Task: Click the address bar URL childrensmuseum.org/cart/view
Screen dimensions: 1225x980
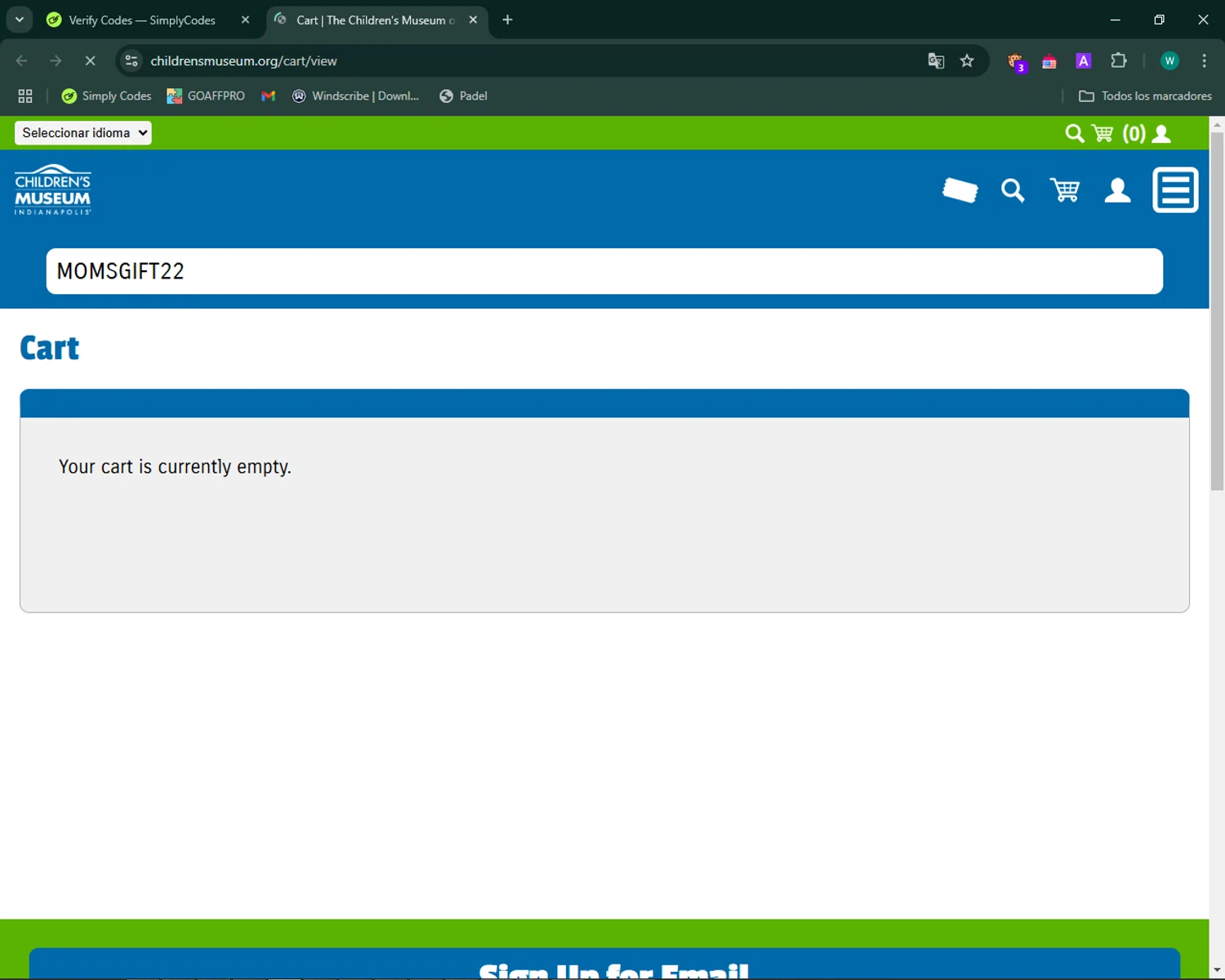Action: pos(243,60)
